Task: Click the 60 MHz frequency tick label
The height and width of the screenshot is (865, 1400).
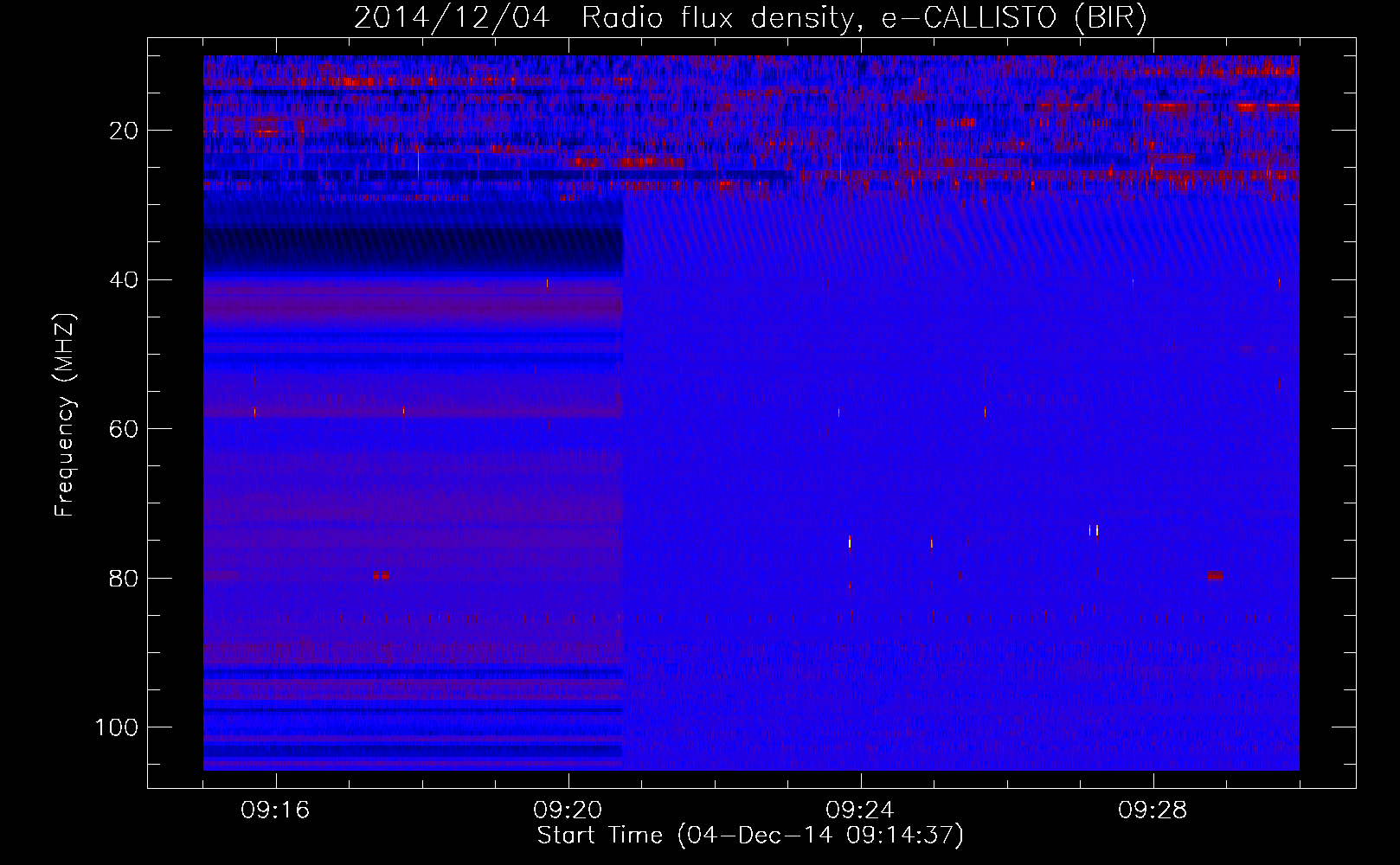Action: (x=125, y=429)
